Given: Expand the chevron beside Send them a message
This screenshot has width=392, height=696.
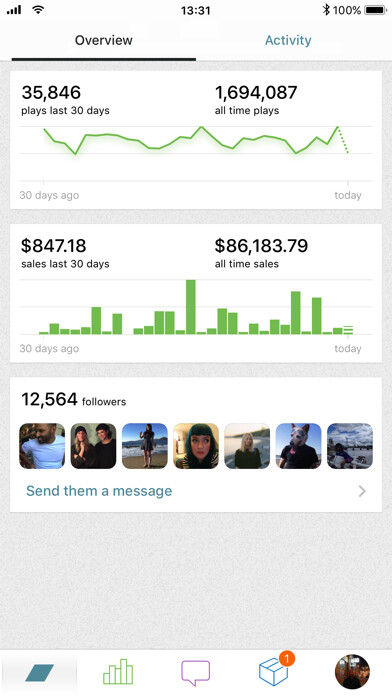Looking at the screenshot, I should (x=362, y=491).
